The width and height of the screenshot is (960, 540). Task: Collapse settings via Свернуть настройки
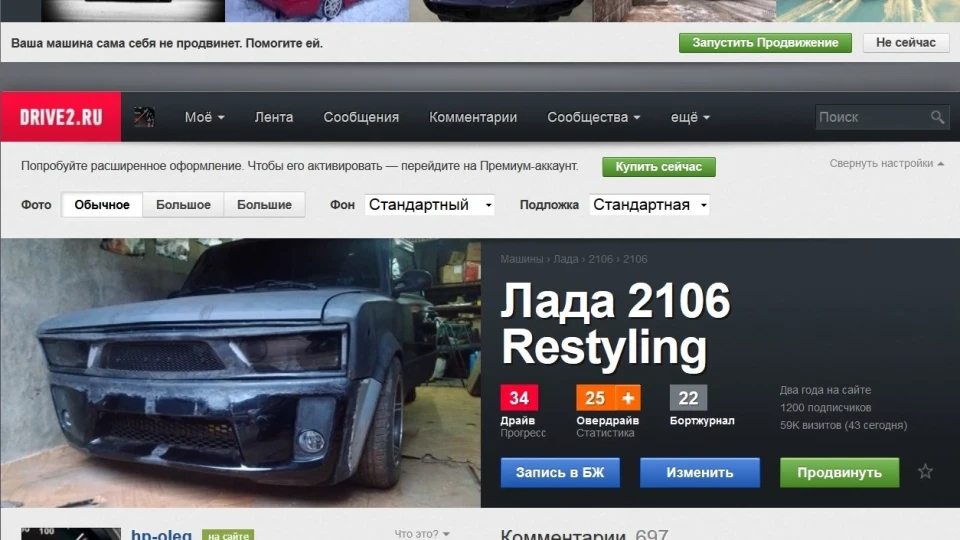tap(887, 163)
